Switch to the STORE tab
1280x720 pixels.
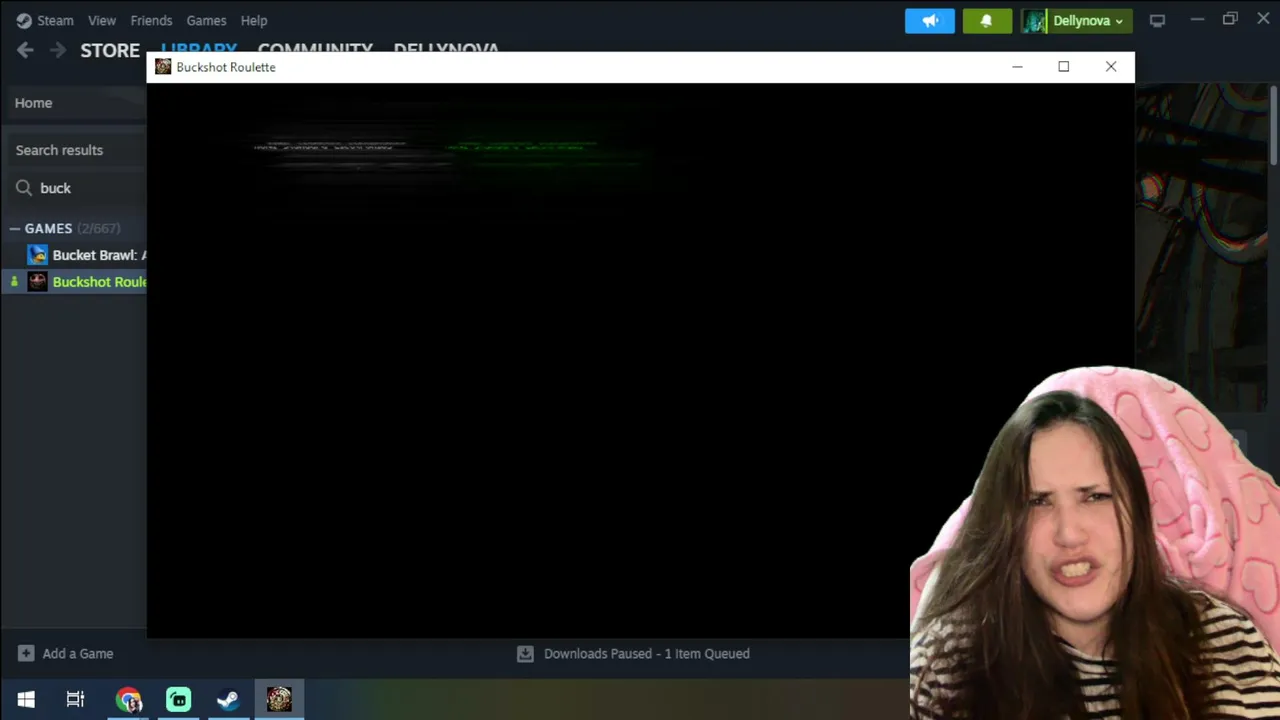[110, 50]
